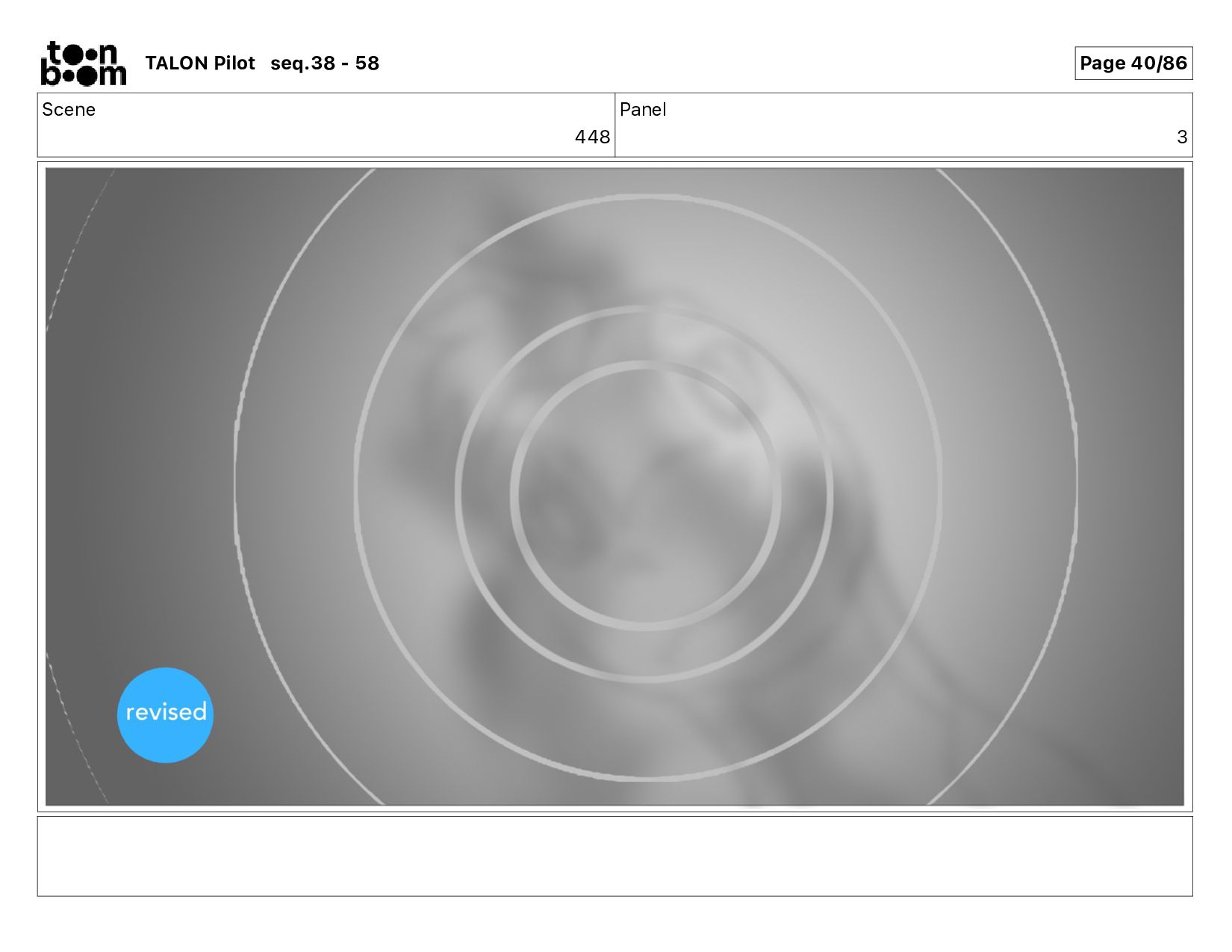The image size is (1232, 952).
Task: Click the 'Panel' header label
Action: click(643, 110)
